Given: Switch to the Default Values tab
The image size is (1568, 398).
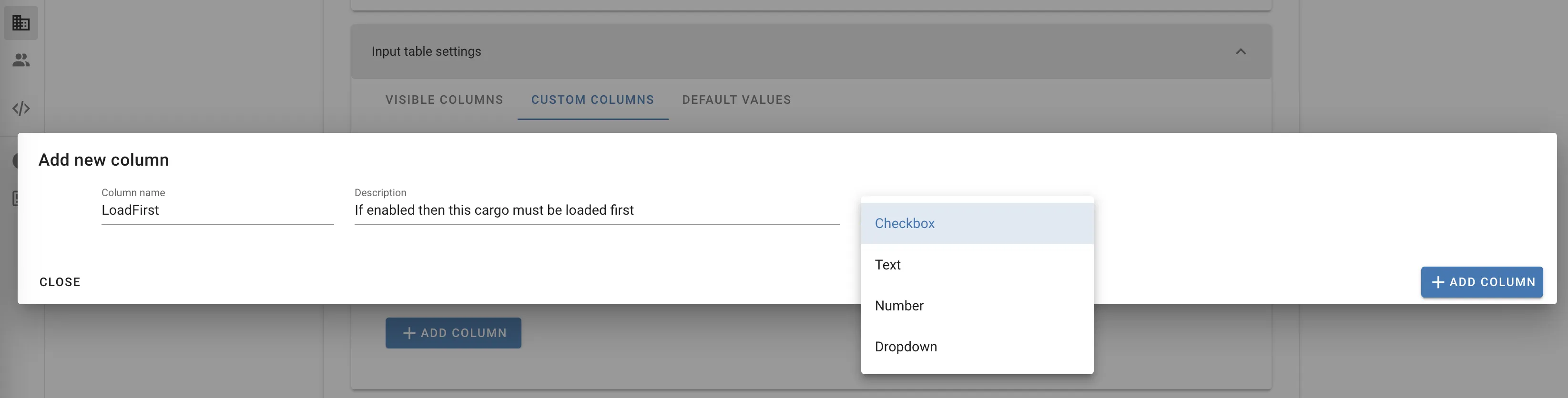Looking at the screenshot, I should tap(736, 99).
